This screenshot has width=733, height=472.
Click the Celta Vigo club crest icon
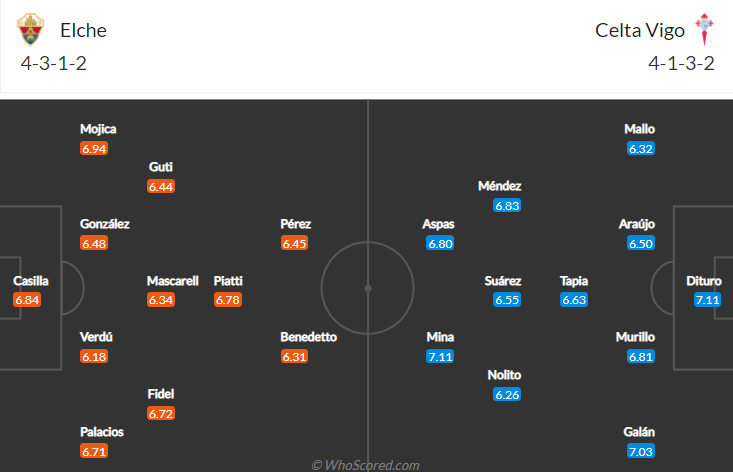pyautogui.click(x=704, y=29)
